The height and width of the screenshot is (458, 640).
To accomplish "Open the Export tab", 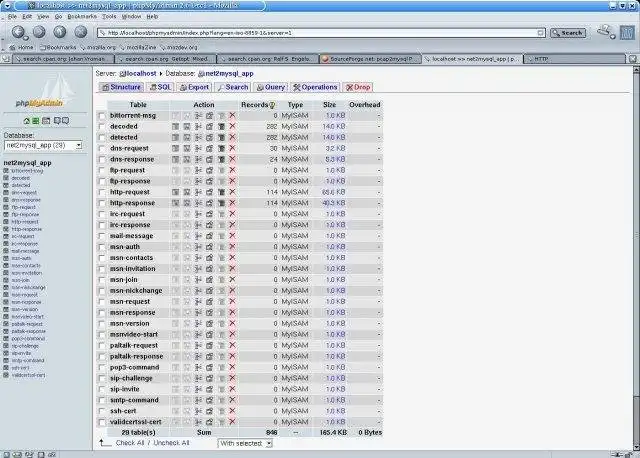I will click(194, 87).
